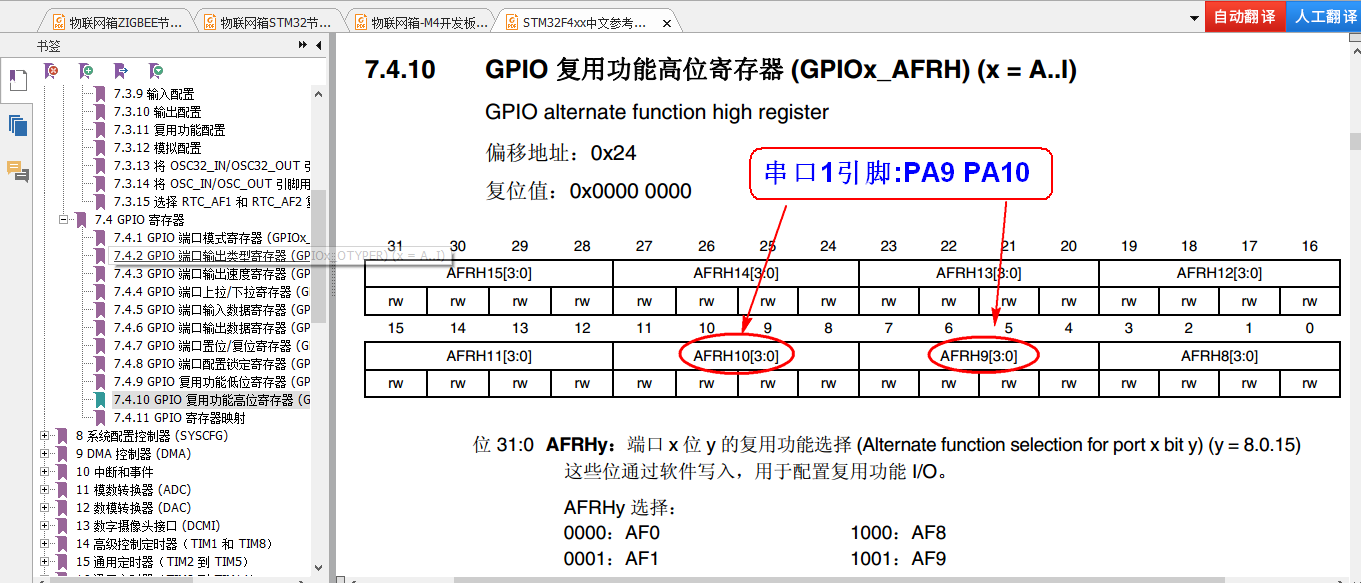Collapse the 7.4 GPIO 寄存器 node
Screen dimensions: 1361x583
[64, 219]
